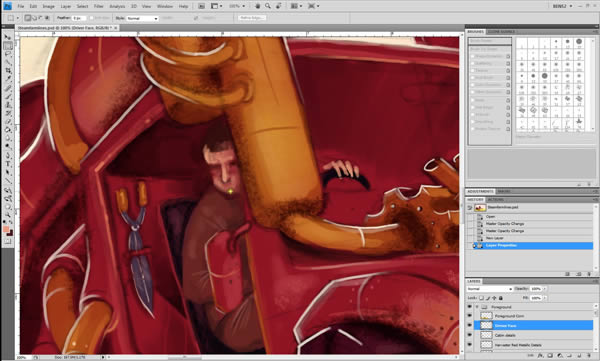This screenshot has width=600, height=361.
Task: Toggle lock transparent pixels
Action: click(x=481, y=298)
